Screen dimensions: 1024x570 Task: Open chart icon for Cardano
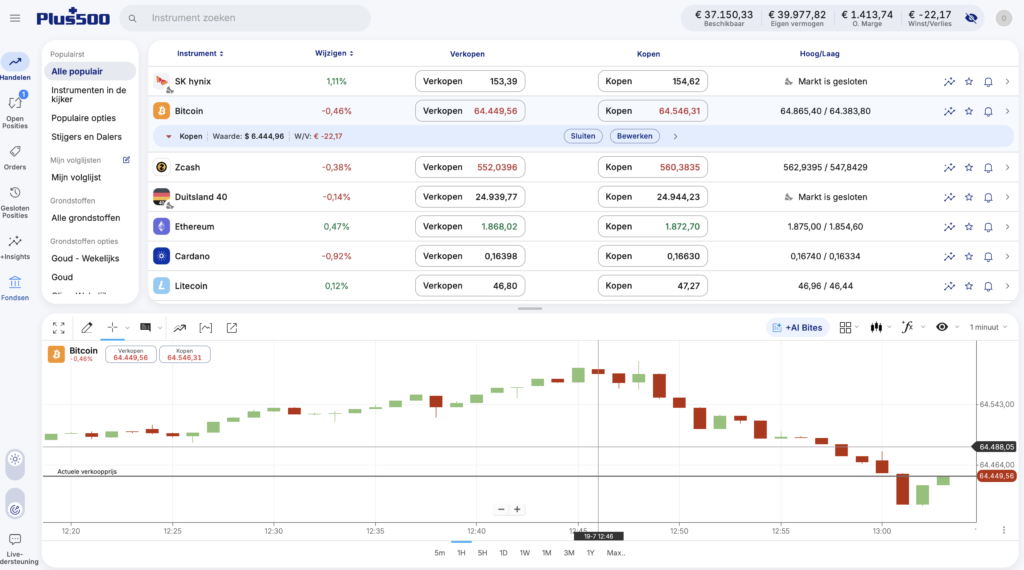[949, 257]
